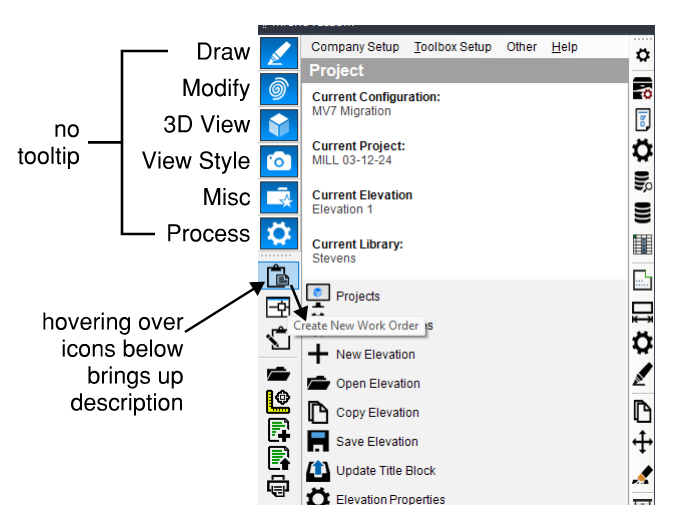Viewport: 676px width, 529px height.
Task: Click the project value 'MILL 03-12-24'
Action: point(352,160)
